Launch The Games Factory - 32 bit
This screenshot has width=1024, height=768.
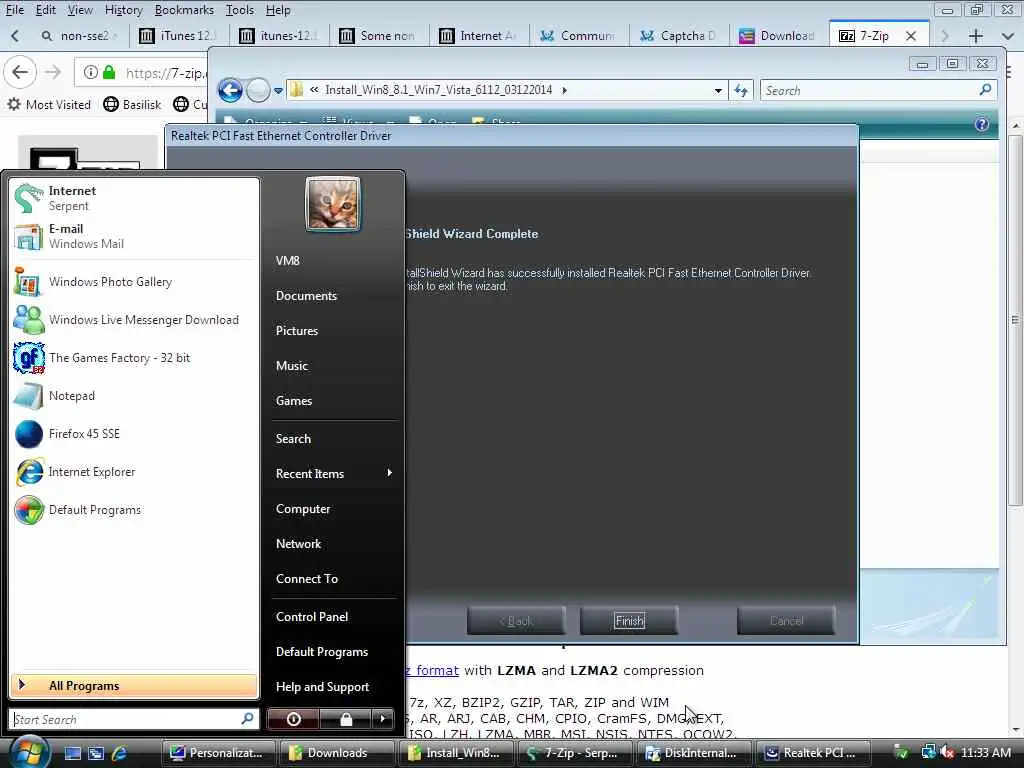pos(134,358)
